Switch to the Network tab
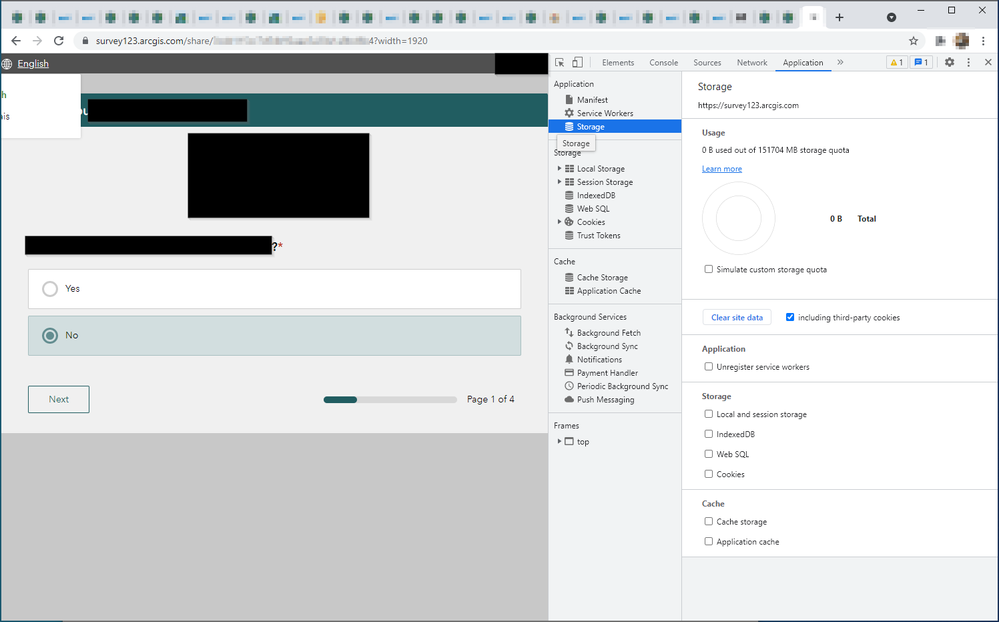999x622 pixels. coord(752,62)
